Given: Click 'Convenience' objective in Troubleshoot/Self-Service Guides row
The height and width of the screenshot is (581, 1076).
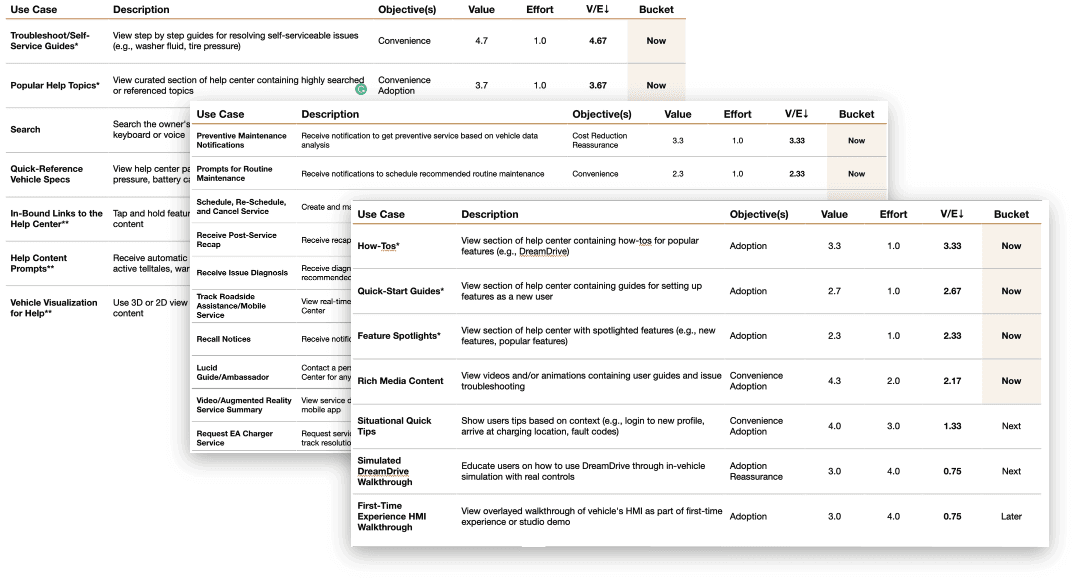Looking at the screenshot, I should pos(404,40).
